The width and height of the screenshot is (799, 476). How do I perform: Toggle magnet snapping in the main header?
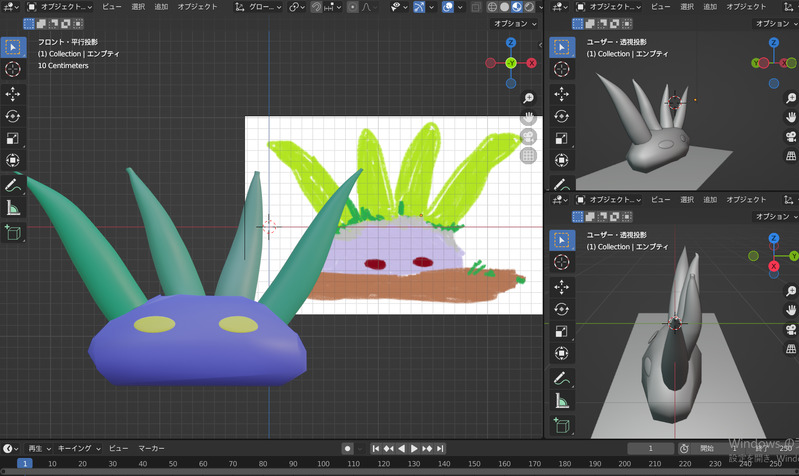[317, 7]
